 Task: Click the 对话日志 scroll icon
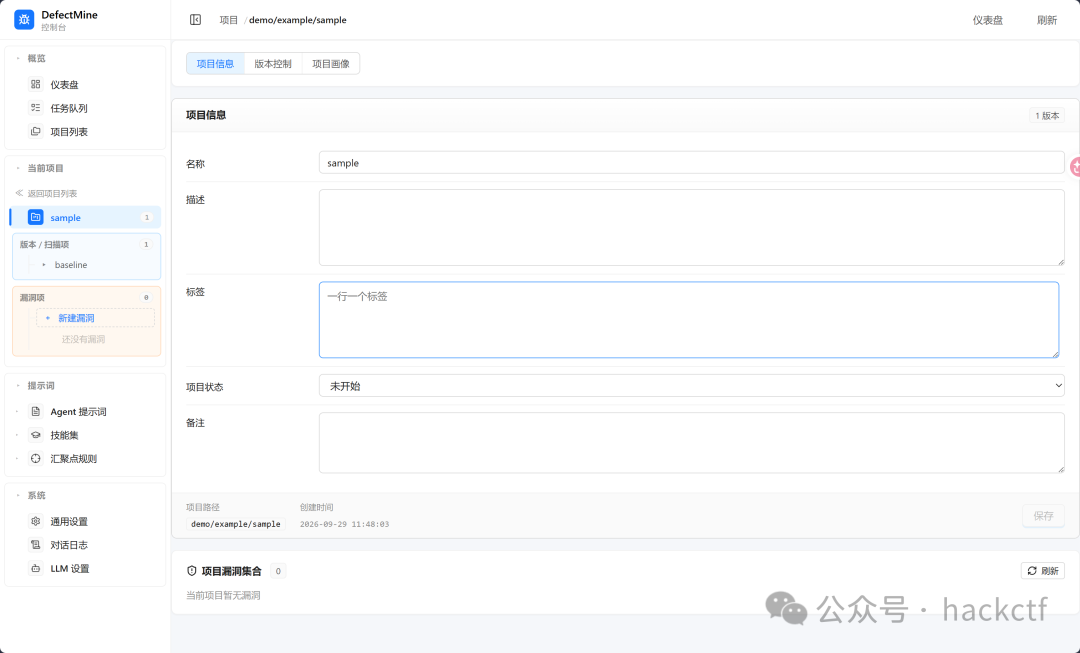tap(36, 544)
